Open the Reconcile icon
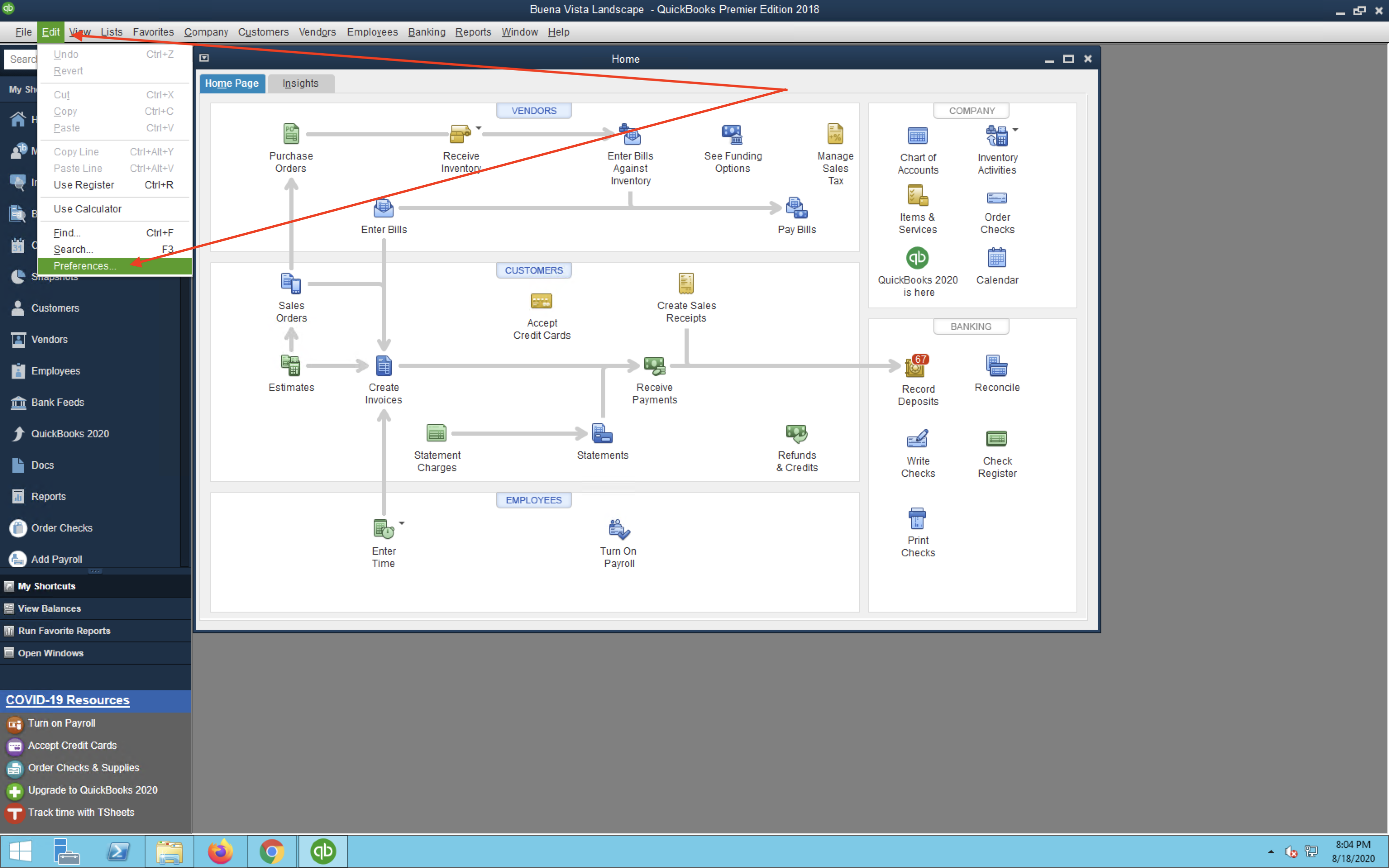The image size is (1389, 868). (996, 366)
